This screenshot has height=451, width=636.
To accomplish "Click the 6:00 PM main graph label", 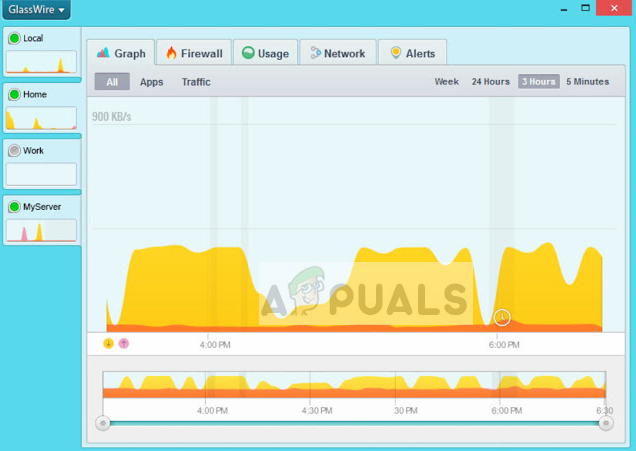I will [504, 345].
